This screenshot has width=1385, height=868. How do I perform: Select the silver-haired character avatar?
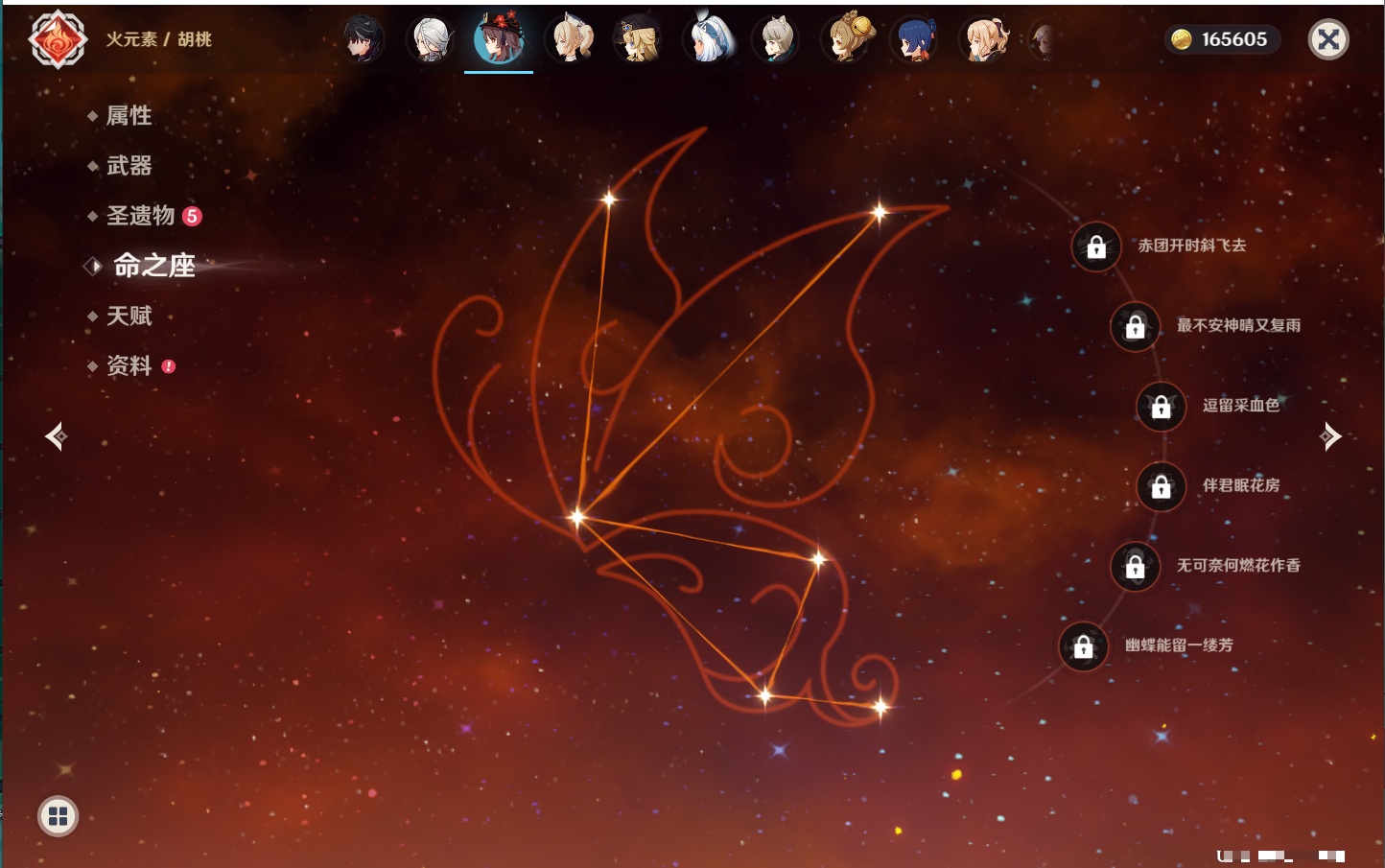click(x=432, y=39)
